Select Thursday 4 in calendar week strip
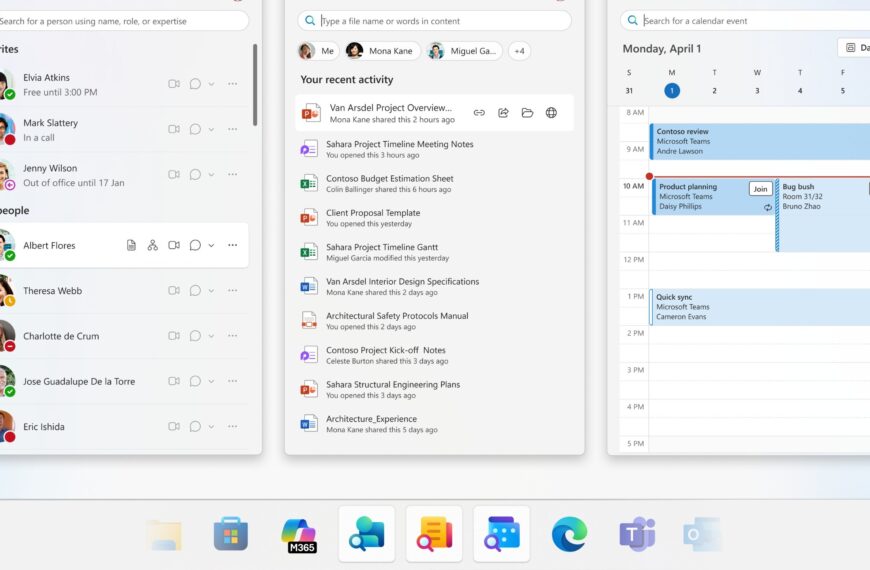This screenshot has height=570, width=870. coord(800,90)
